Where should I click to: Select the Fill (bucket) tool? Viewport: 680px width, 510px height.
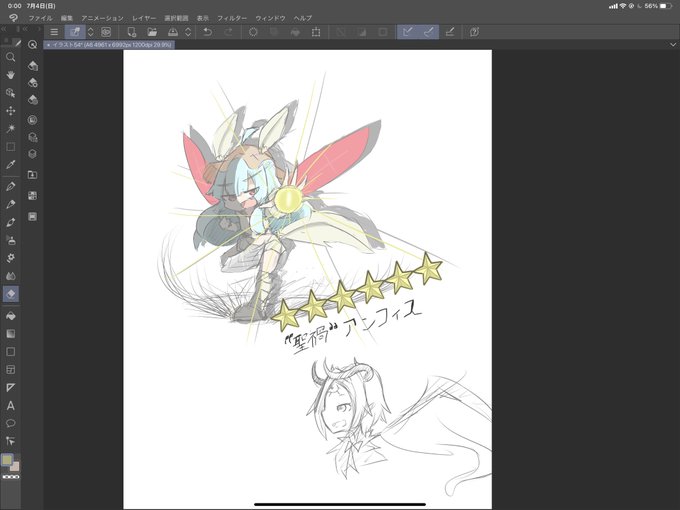pyautogui.click(x=11, y=316)
